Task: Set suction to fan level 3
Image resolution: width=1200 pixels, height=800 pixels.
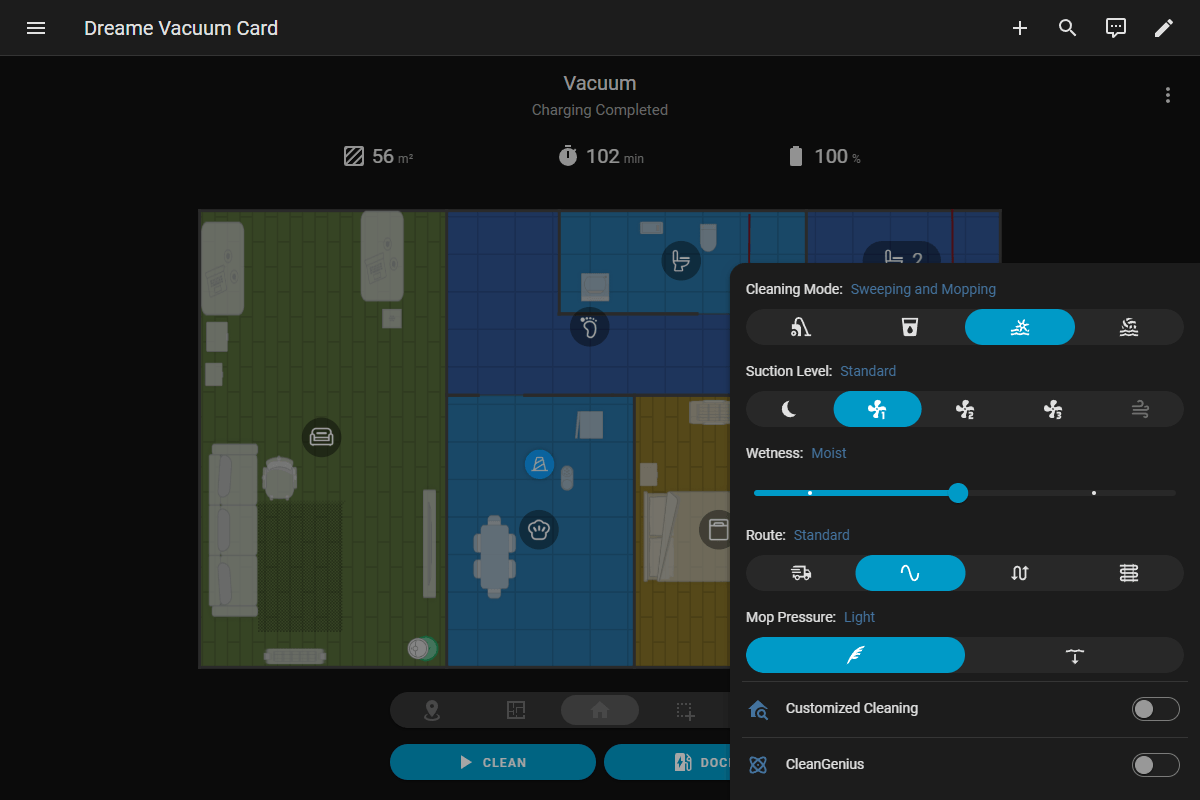Action: (1053, 409)
